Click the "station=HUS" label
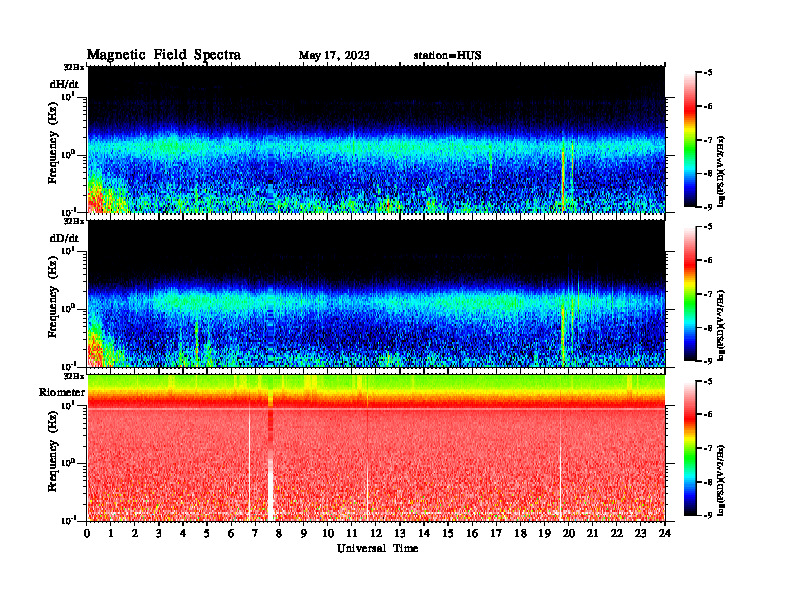This screenshot has height=612, width=792. 448,55
